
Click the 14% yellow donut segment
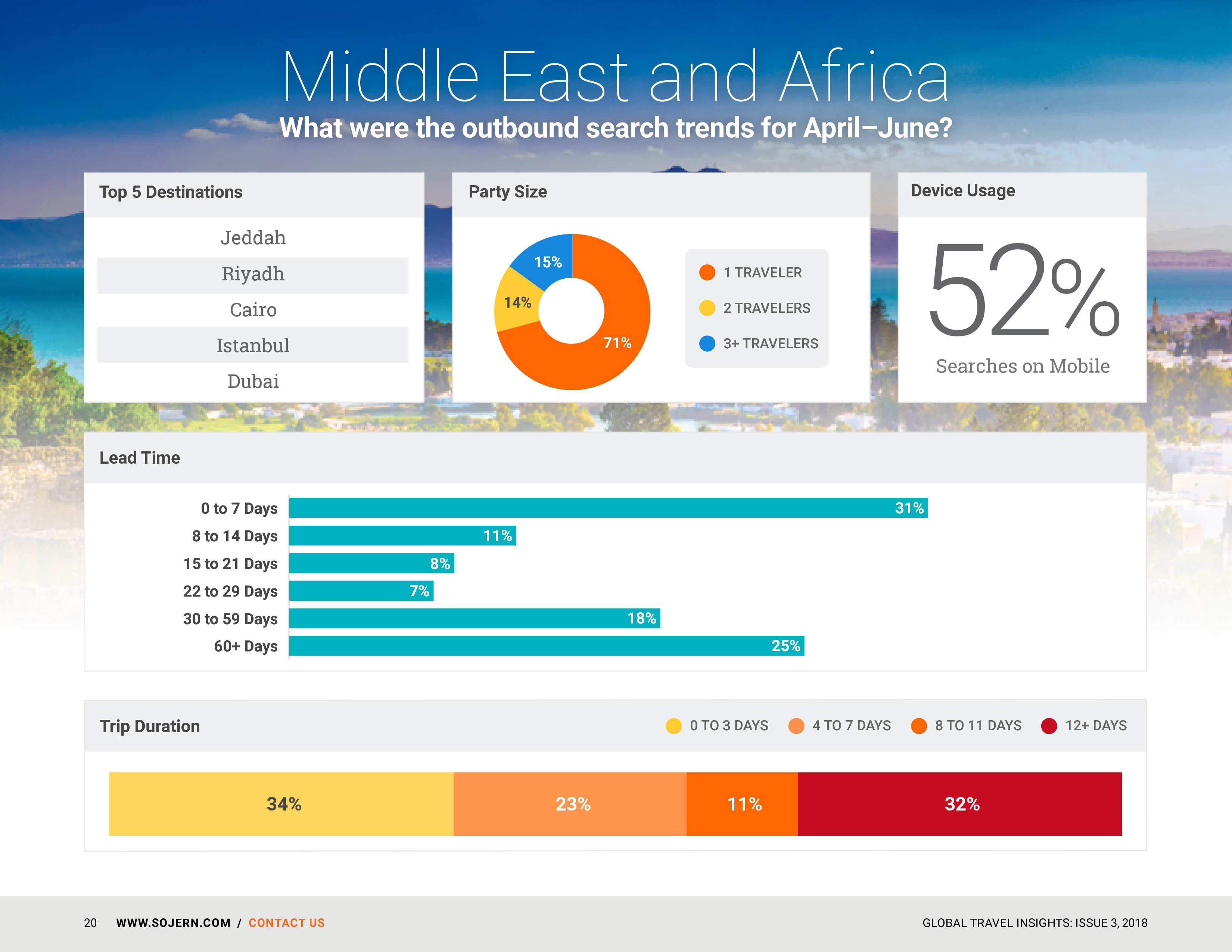coord(517,303)
